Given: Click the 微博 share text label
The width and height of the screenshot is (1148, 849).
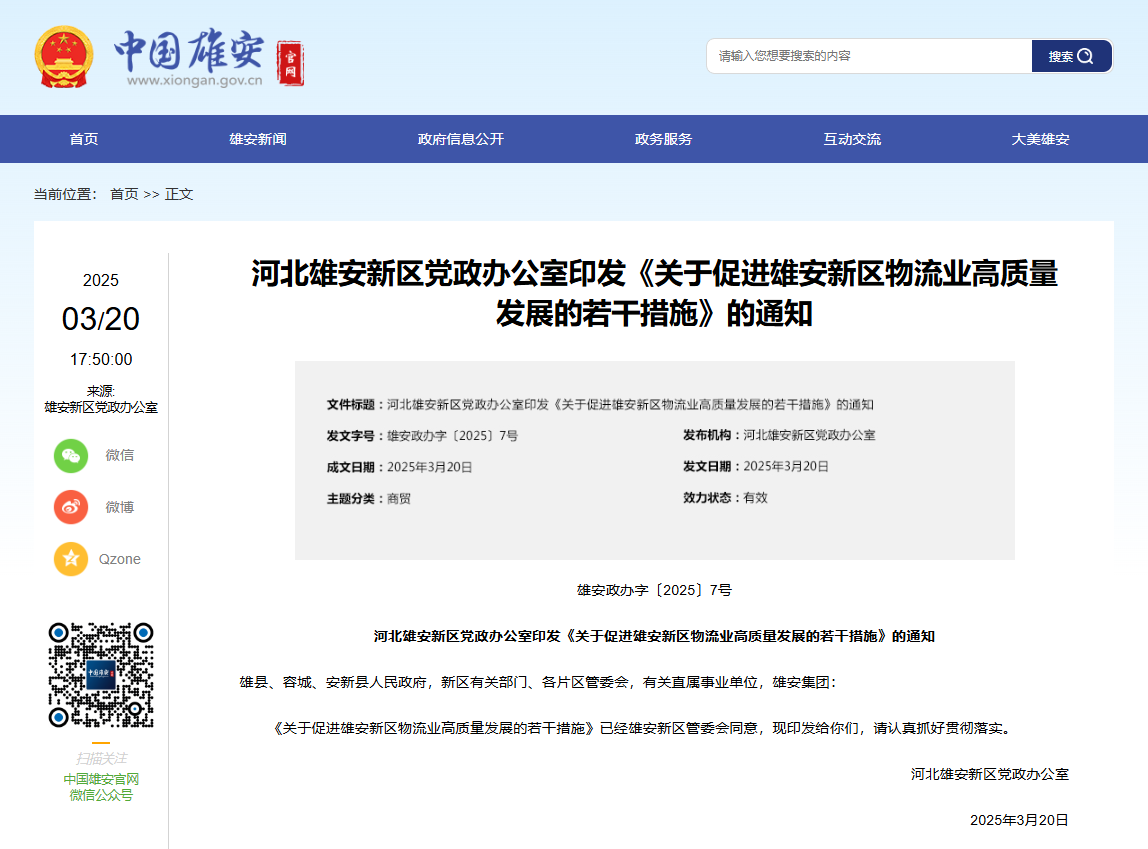Looking at the screenshot, I should 120,507.
